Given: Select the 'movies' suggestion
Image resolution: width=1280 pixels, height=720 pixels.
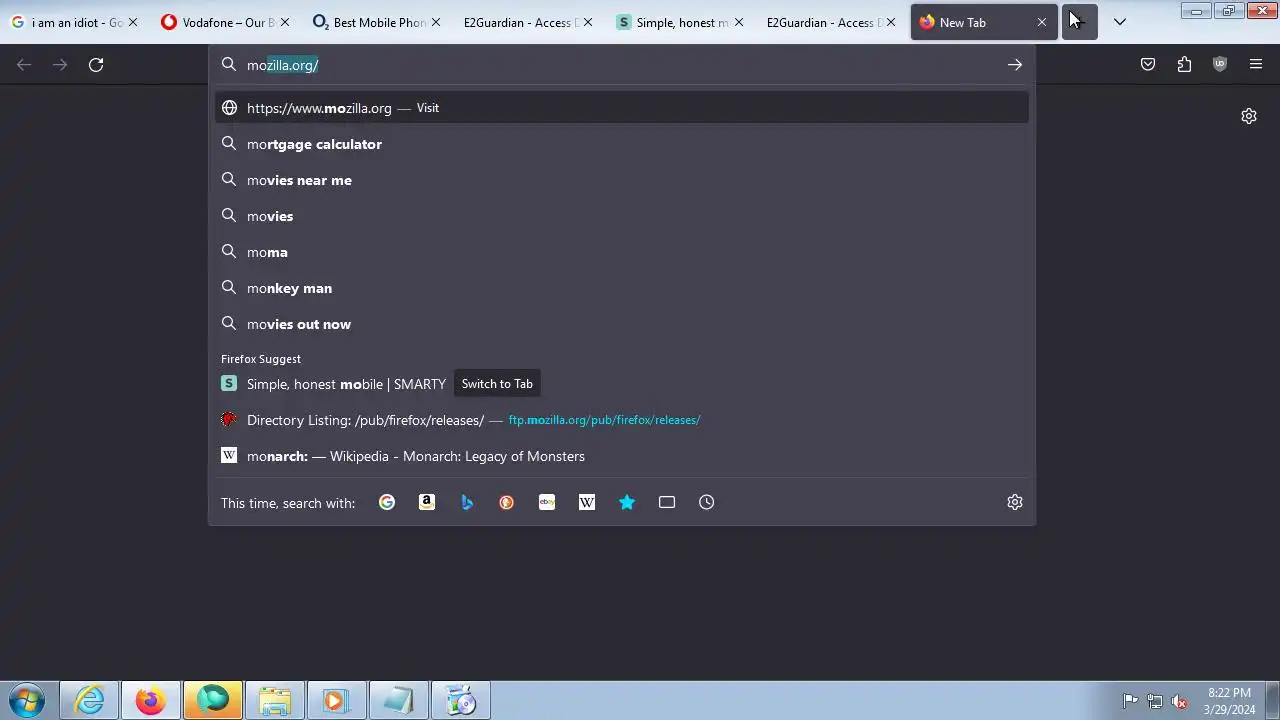Looking at the screenshot, I should [622, 216].
